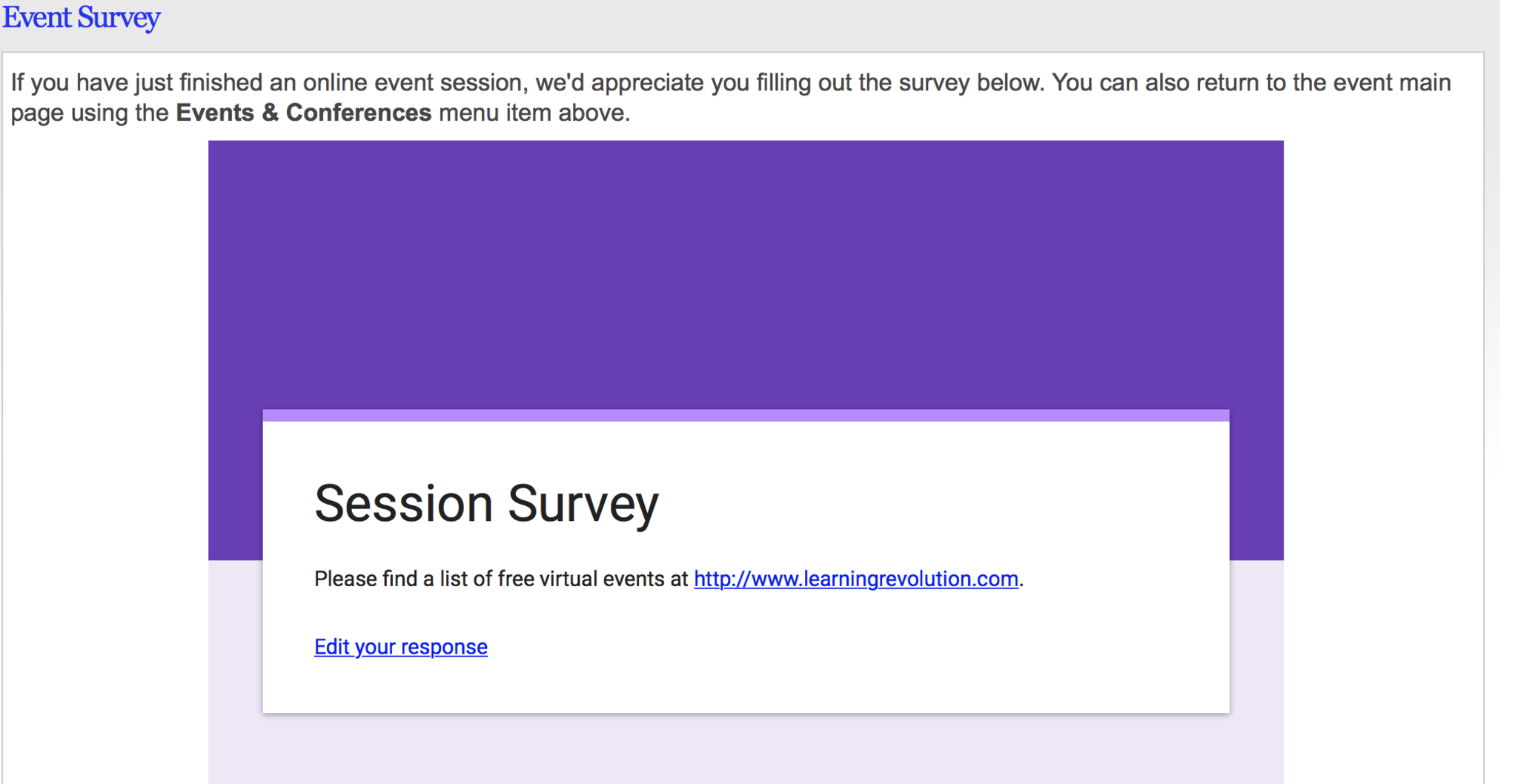This screenshot has height=784, width=1518.
Task: Click the light purple accent bar atop card
Action: click(745, 415)
